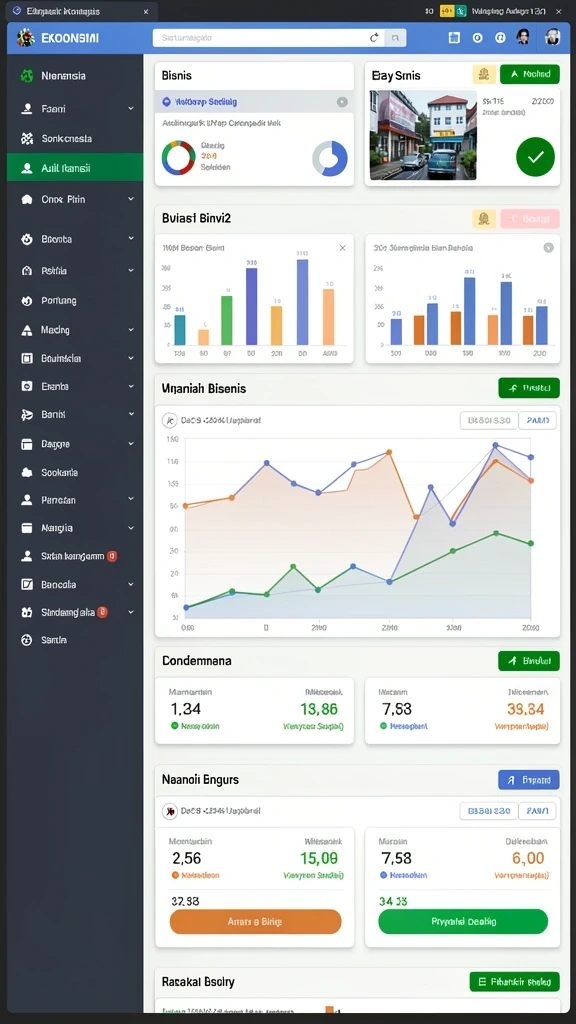
Task: Open the user avatar at header right
Action: tap(552, 37)
